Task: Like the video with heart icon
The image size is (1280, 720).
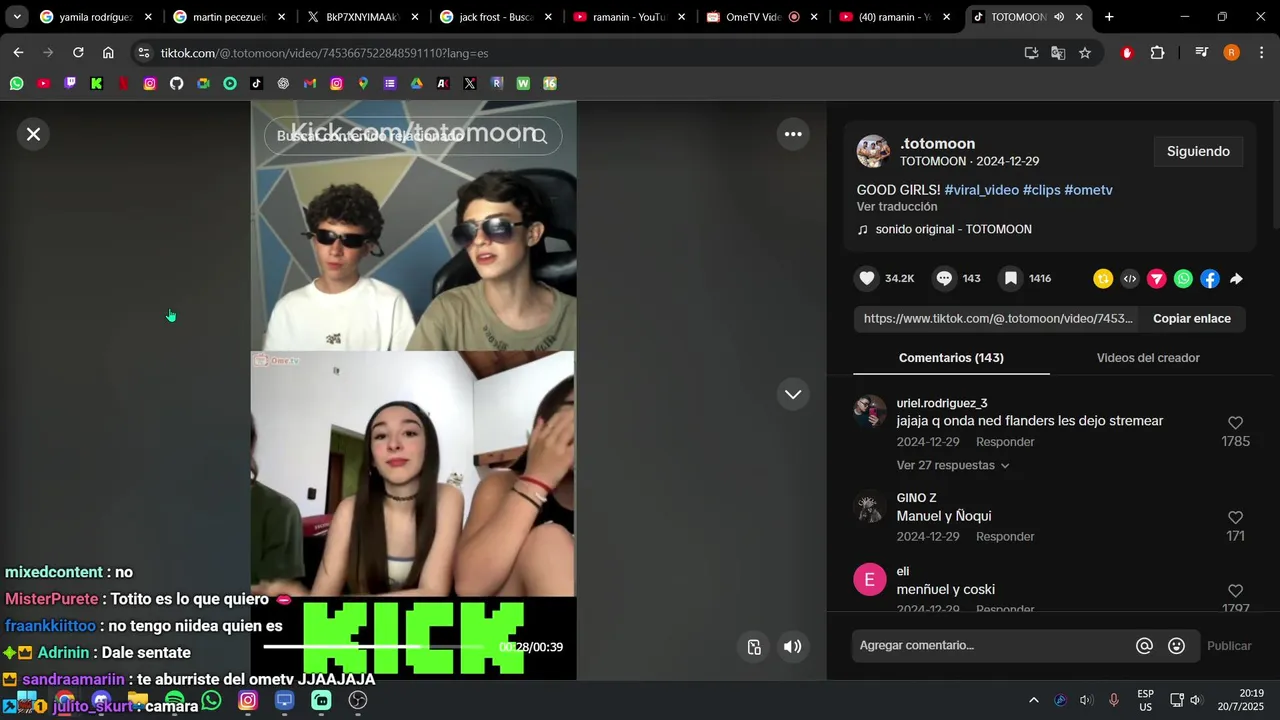Action: tap(867, 279)
